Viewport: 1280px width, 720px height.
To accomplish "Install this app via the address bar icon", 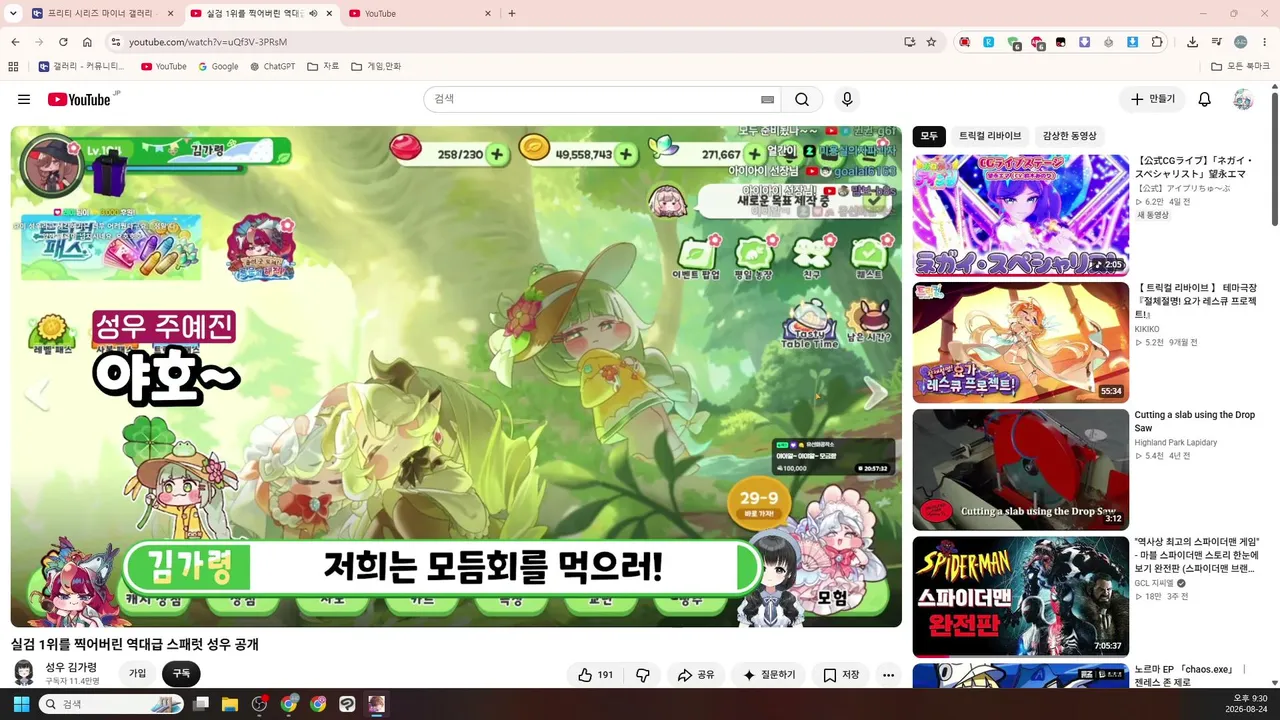I will tap(909, 42).
